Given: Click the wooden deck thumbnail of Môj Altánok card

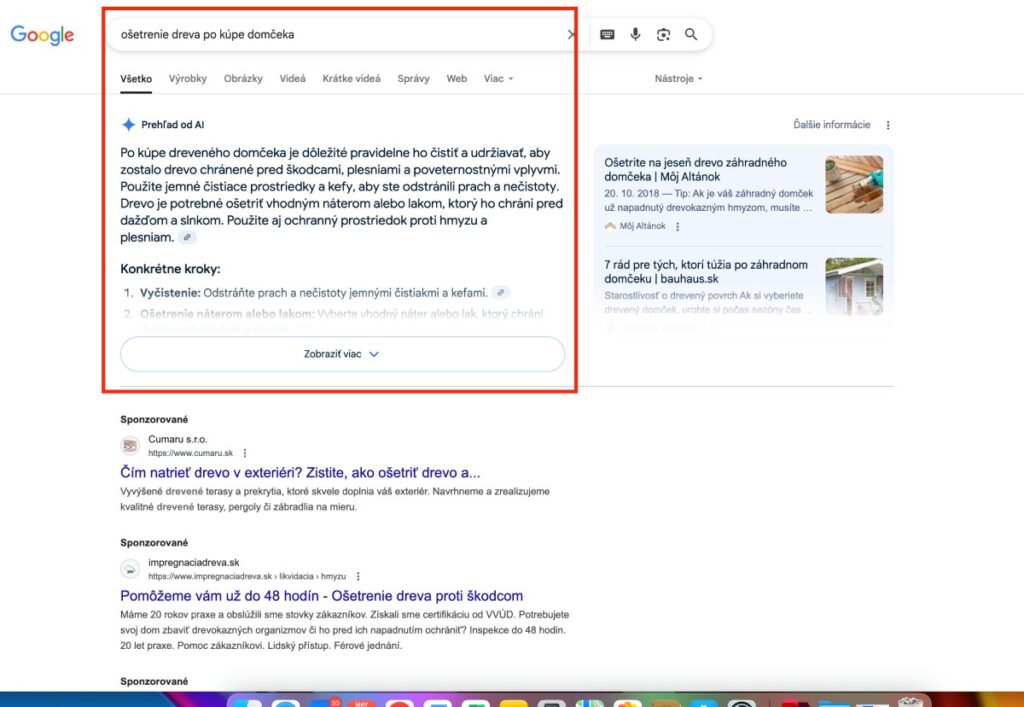Looking at the screenshot, I should pyautogui.click(x=854, y=184).
